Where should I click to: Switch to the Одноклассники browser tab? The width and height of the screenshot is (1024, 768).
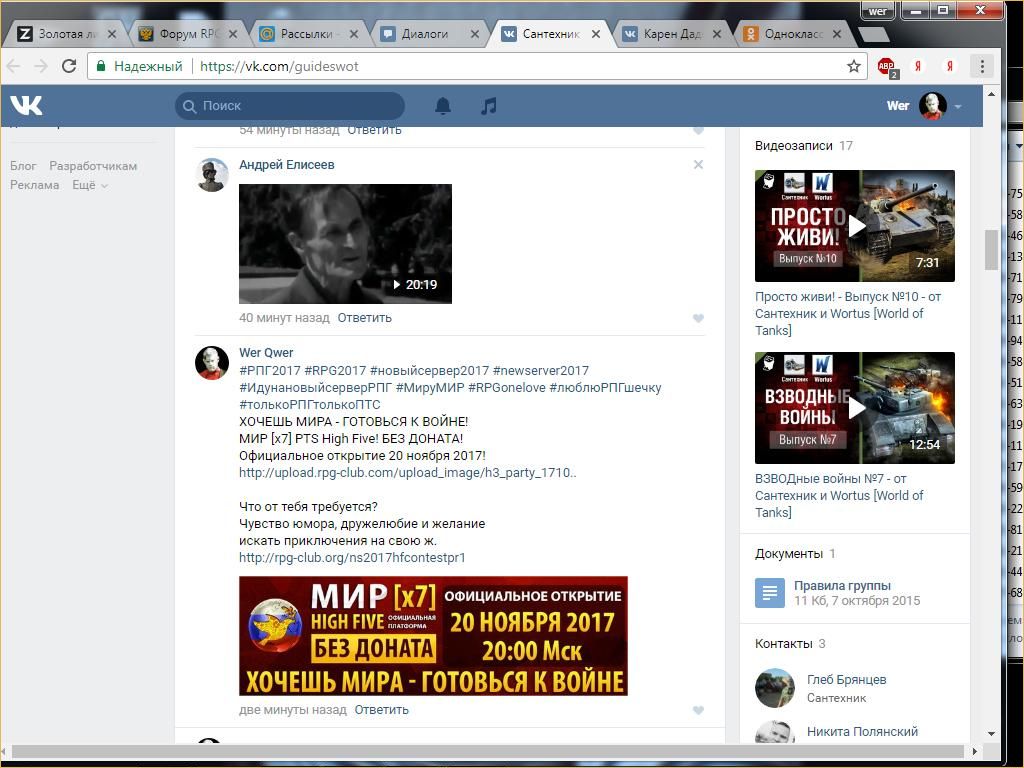(792, 33)
